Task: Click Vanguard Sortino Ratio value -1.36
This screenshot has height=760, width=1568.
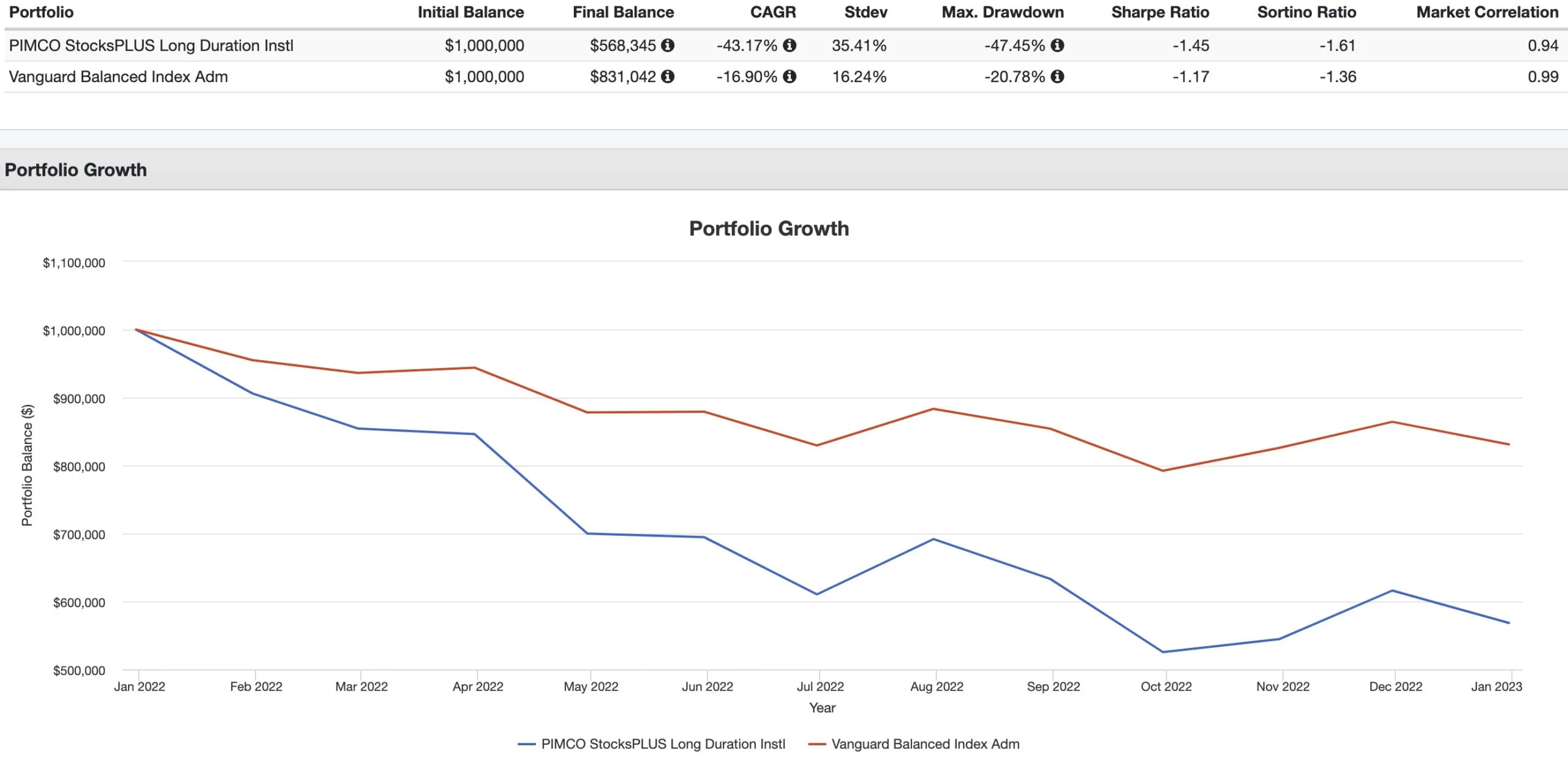Action: tap(1338, 77)
